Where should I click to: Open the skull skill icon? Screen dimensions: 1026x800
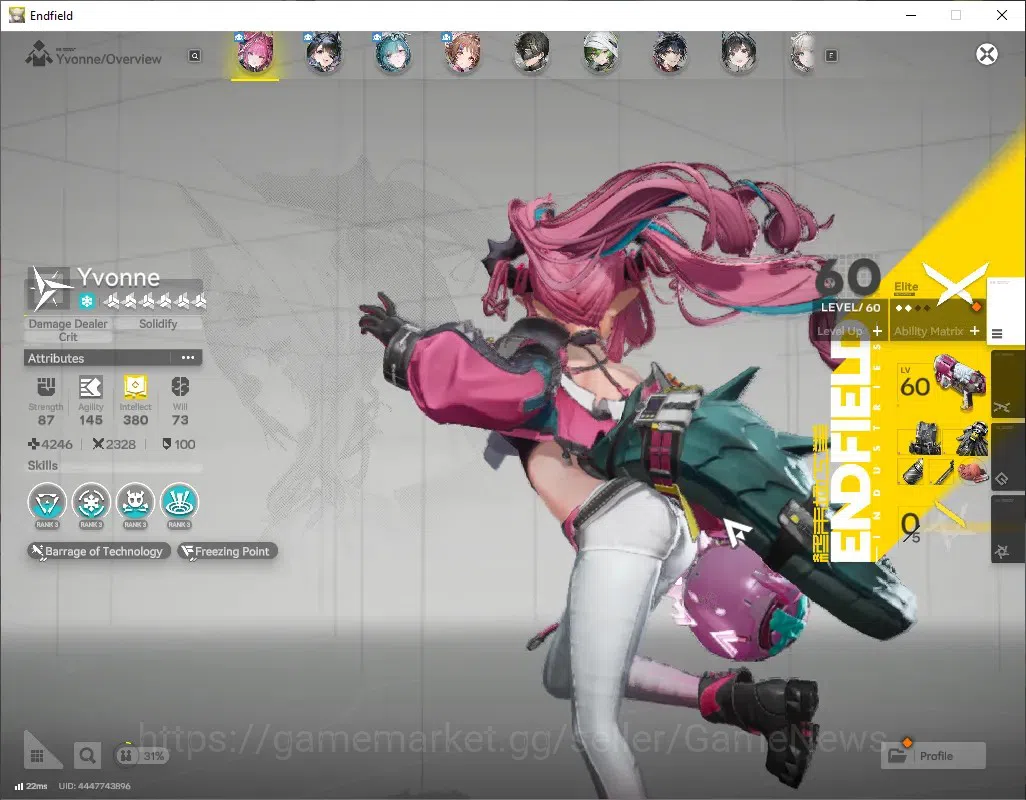[135, 502]
